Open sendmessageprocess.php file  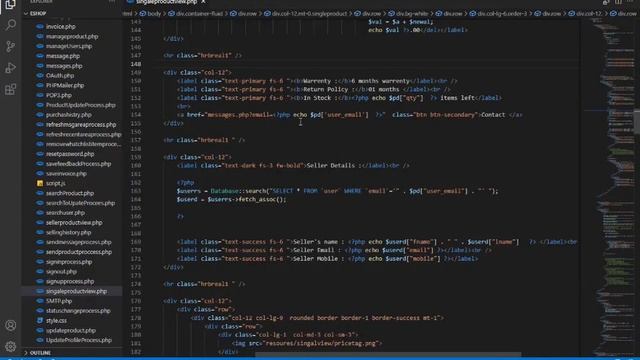click(x=78, y=242)
